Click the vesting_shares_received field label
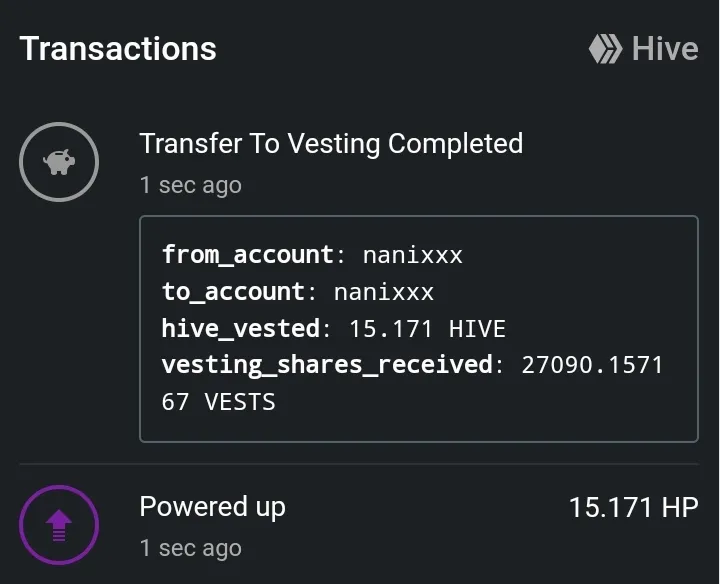Screen dimensions: 720x584 click(x=327, y=365)
